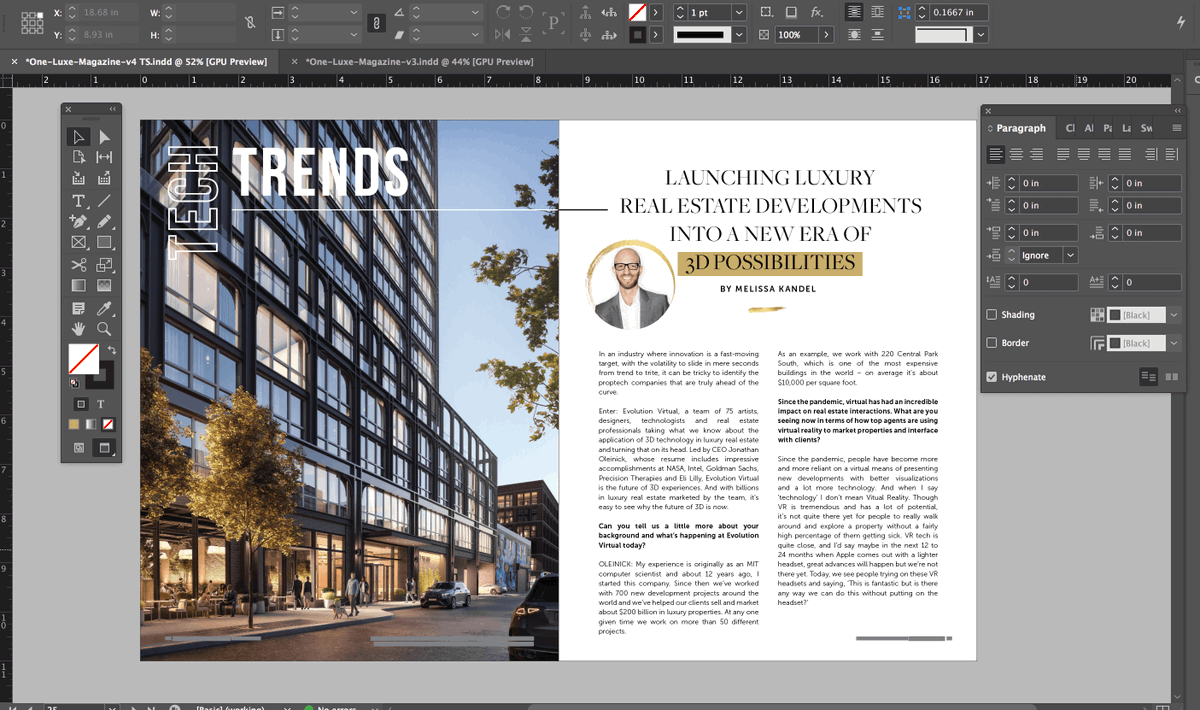The width and height of the screenshot is (1200, 710).
Task: Toggle constrain proportions for scaling chain
Action: [x=376, y=23]
